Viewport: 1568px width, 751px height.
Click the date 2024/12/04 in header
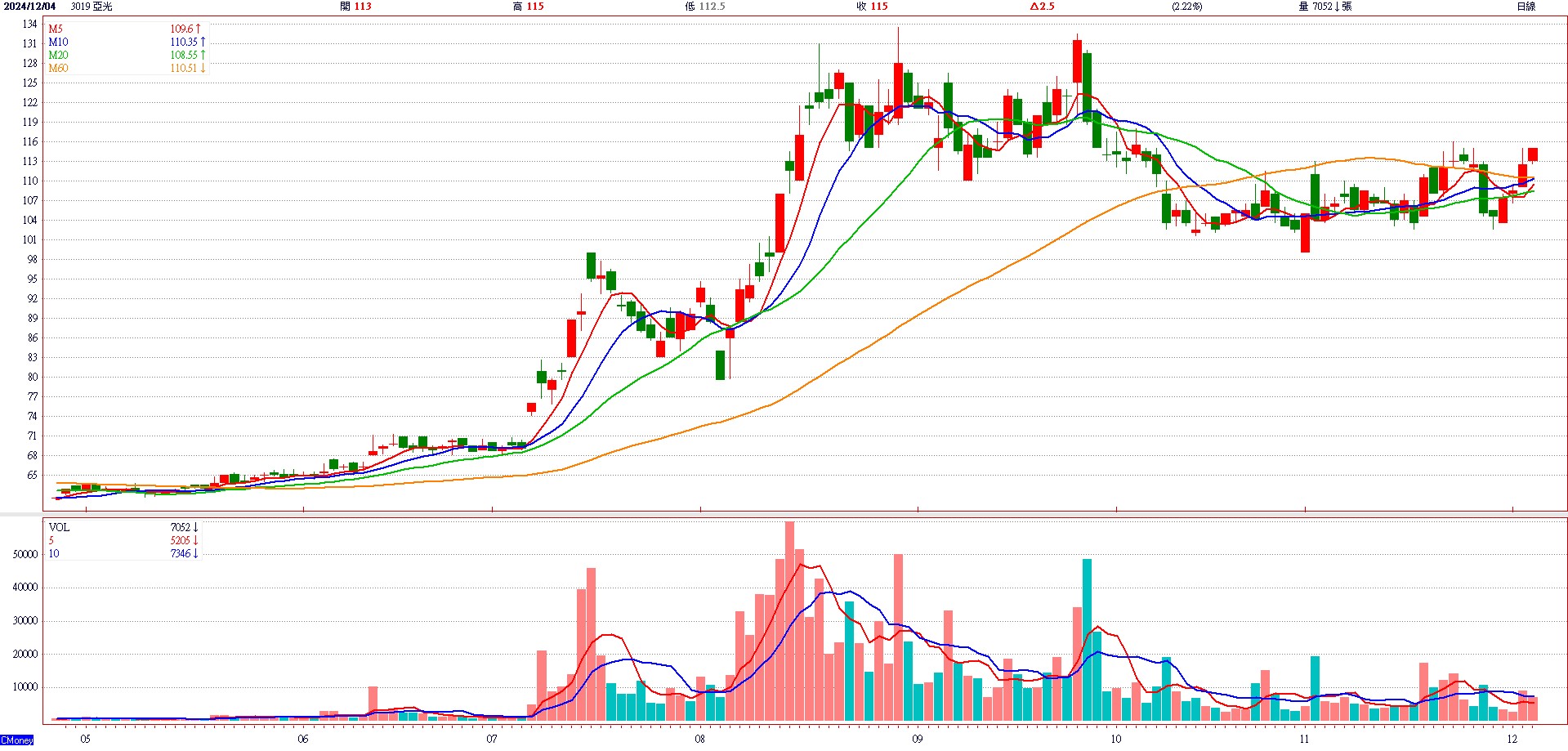pyautogui.click(x=29, y=7)
